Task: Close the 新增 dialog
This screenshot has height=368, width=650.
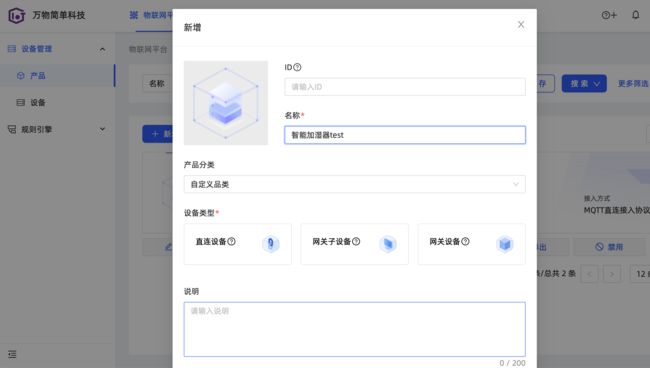Action: (521, 24)
